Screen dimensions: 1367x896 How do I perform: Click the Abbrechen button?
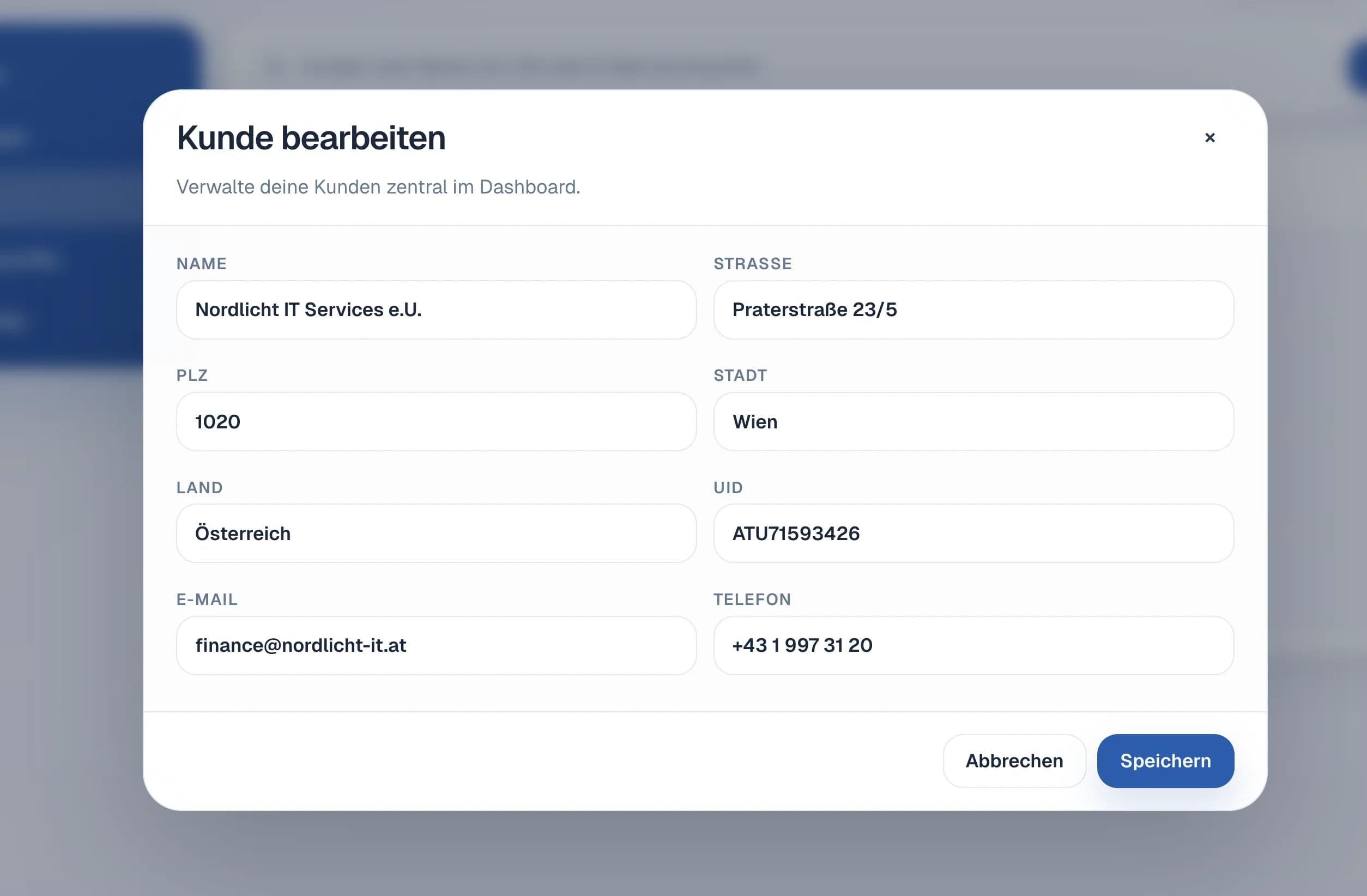[x=1014, y=760]
